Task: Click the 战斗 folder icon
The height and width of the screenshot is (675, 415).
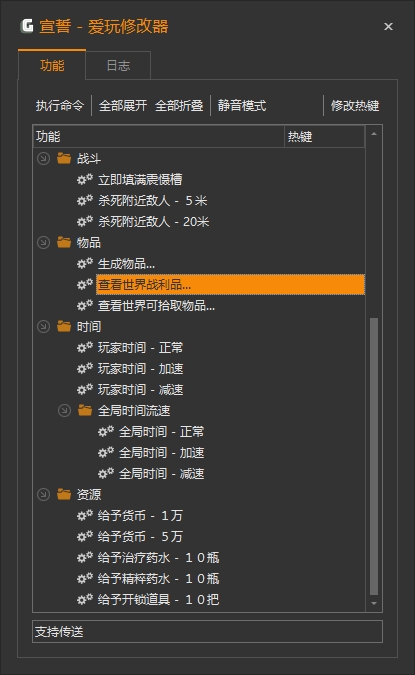Action: pos(64,158)
